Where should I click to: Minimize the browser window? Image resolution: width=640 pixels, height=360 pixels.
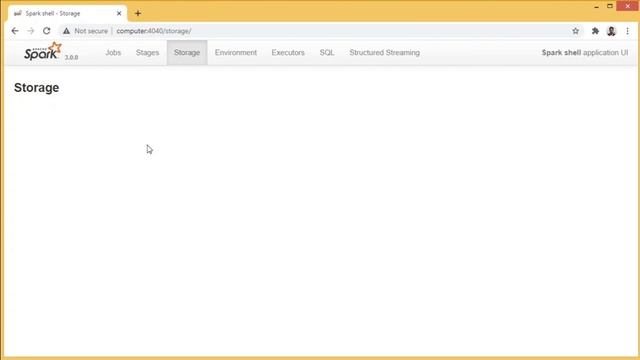click(x=596, y=6)
